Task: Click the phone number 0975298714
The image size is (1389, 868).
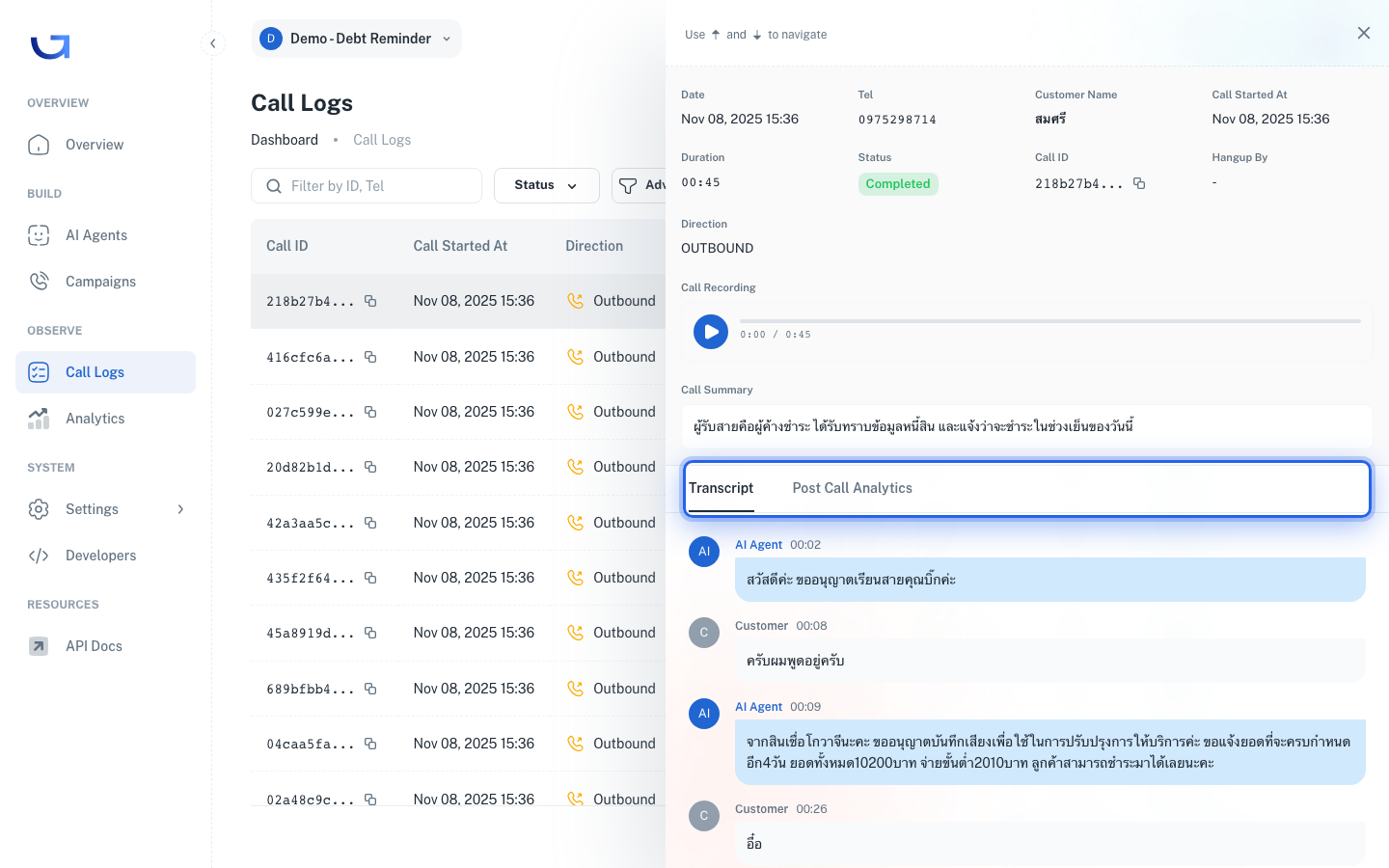Action: (x=897, y=120)
